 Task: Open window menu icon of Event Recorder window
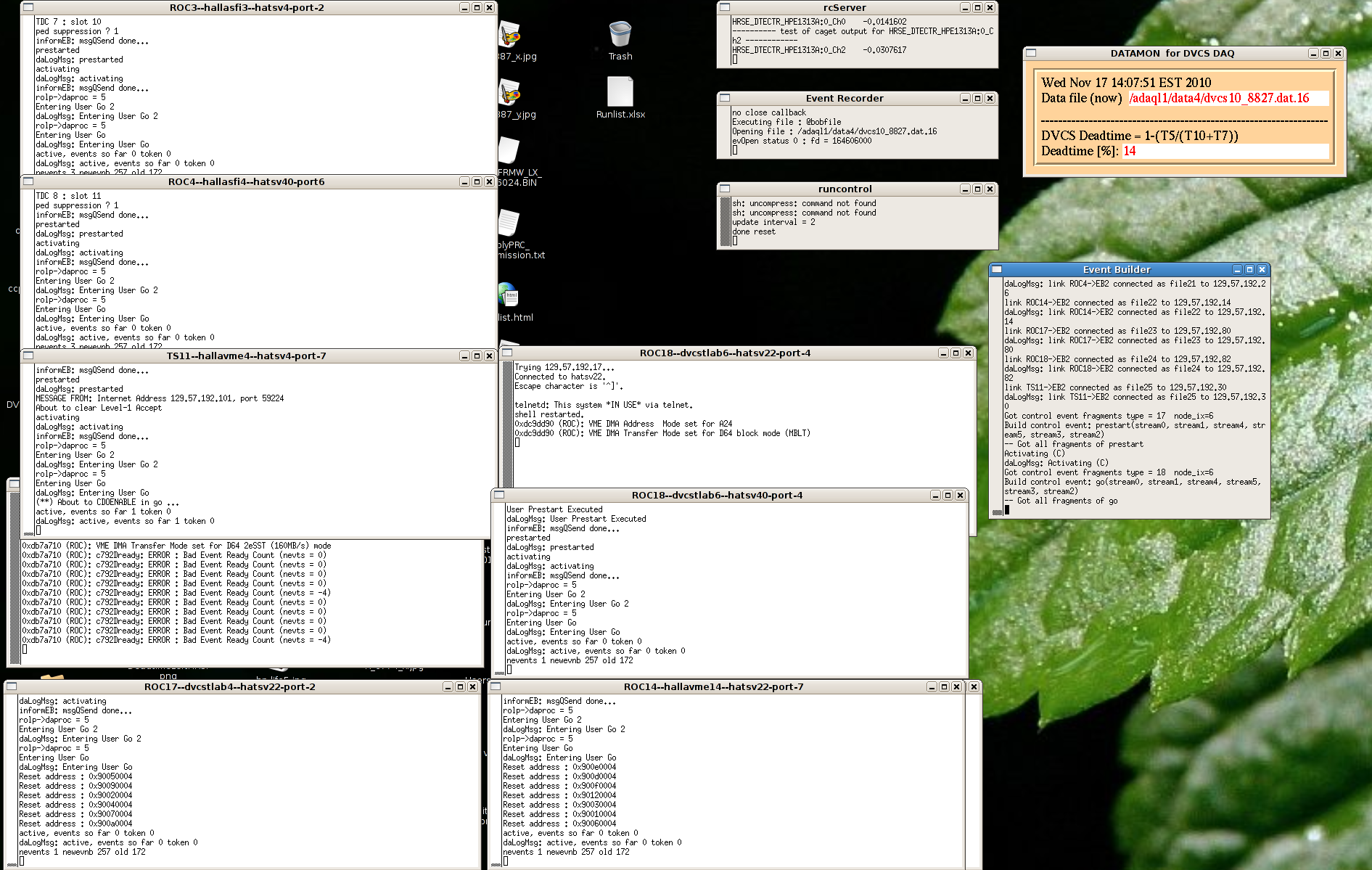pyautogui.click(x=724, y=98)
